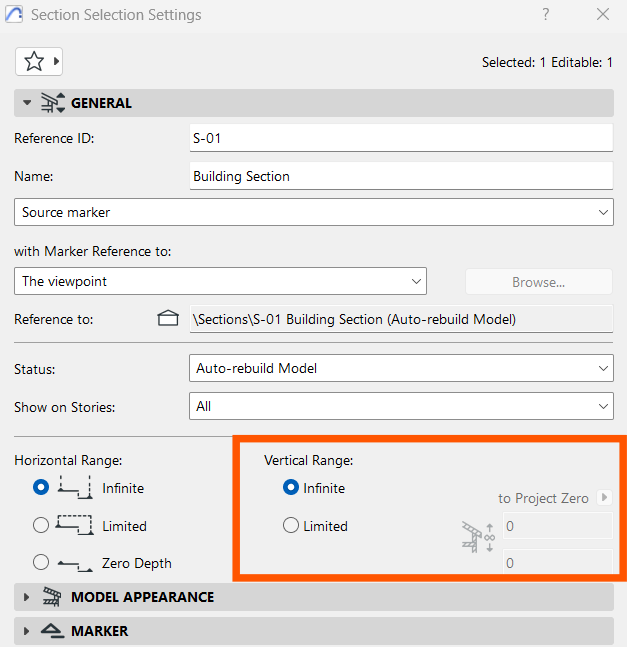Select Zero Depth horizontal range option
This screenshot has height=647, width=627.
pyautogui.click(x=41, y=562)
